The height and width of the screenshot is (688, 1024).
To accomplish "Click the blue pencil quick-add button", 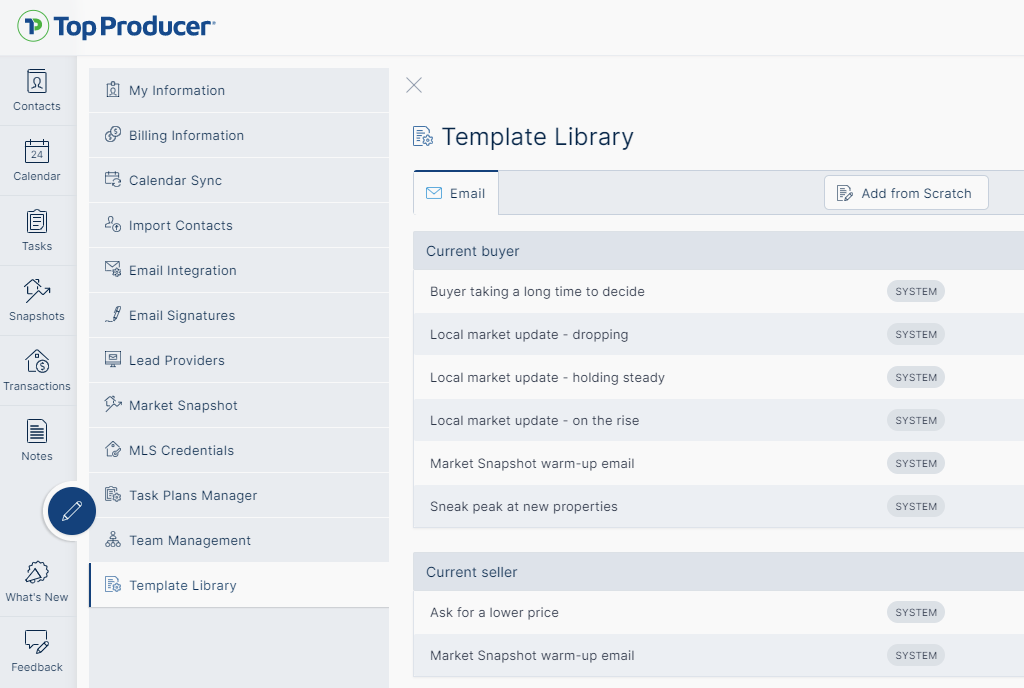I will click(71, 511).
